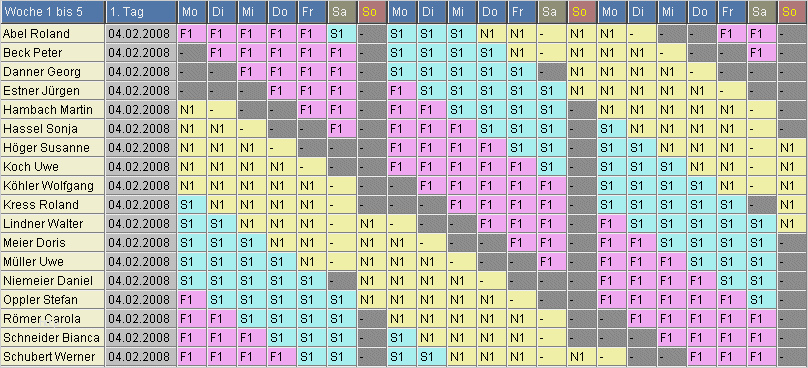Select the Abel Roland row name
This screenshot has width=808, height=368.
52,34
